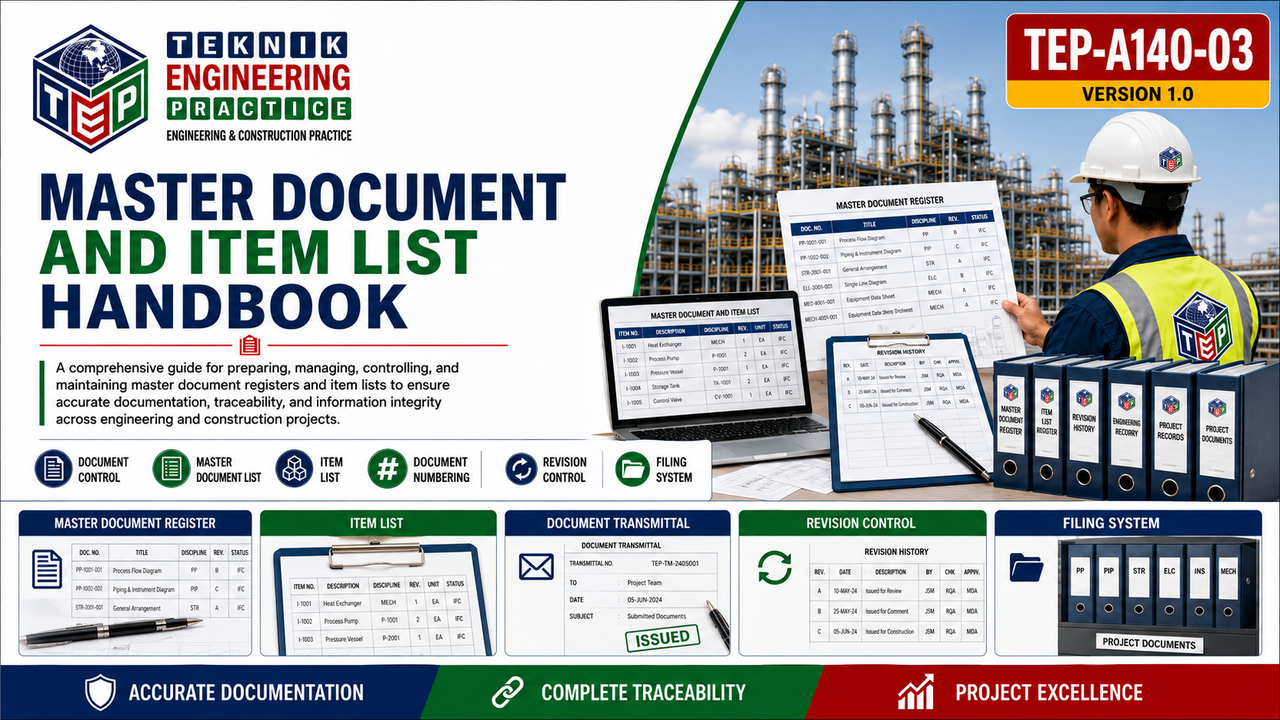
Task: Click the TEP logo on the safety vest
Action: 1203,326
